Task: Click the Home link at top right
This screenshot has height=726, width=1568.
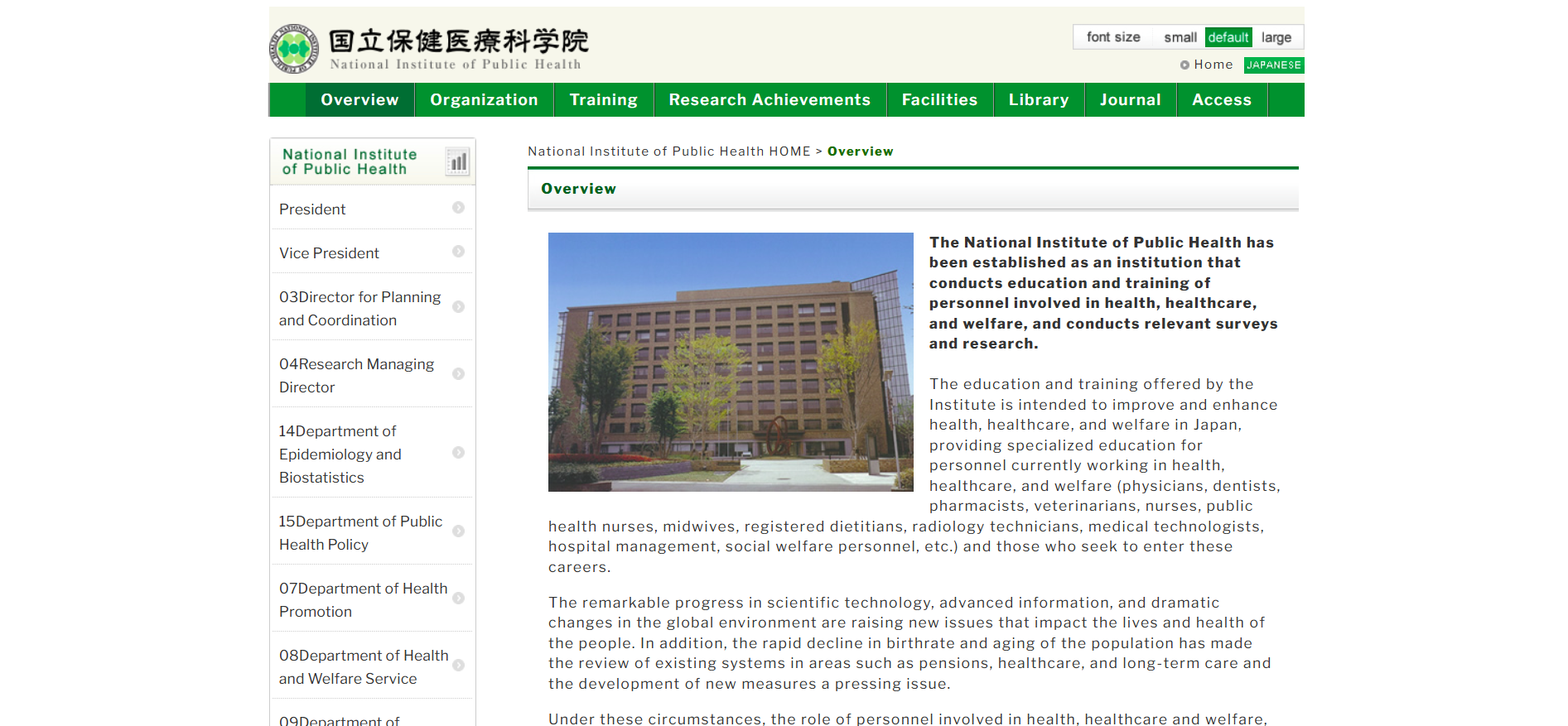Action: pyautogui.click(x=1213, y=65)
